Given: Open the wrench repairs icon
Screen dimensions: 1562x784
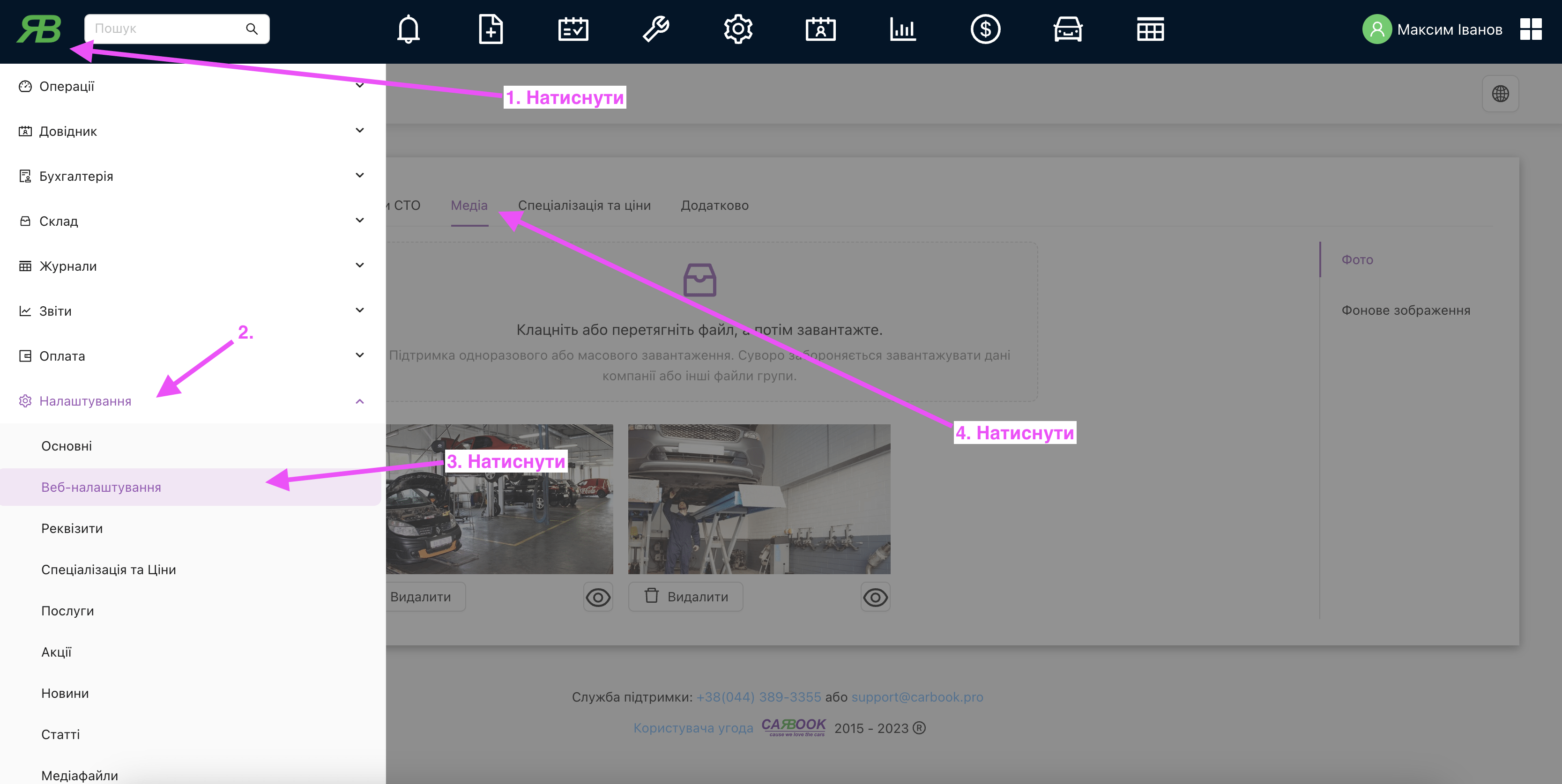Looking at the screenshot, I should point(655,29).
